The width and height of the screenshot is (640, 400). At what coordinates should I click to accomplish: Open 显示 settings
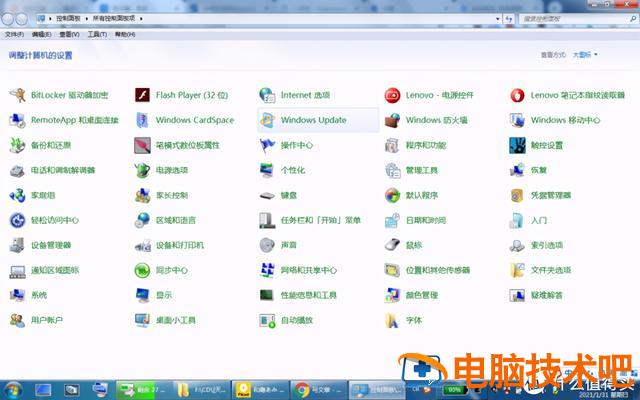point(154,295)
